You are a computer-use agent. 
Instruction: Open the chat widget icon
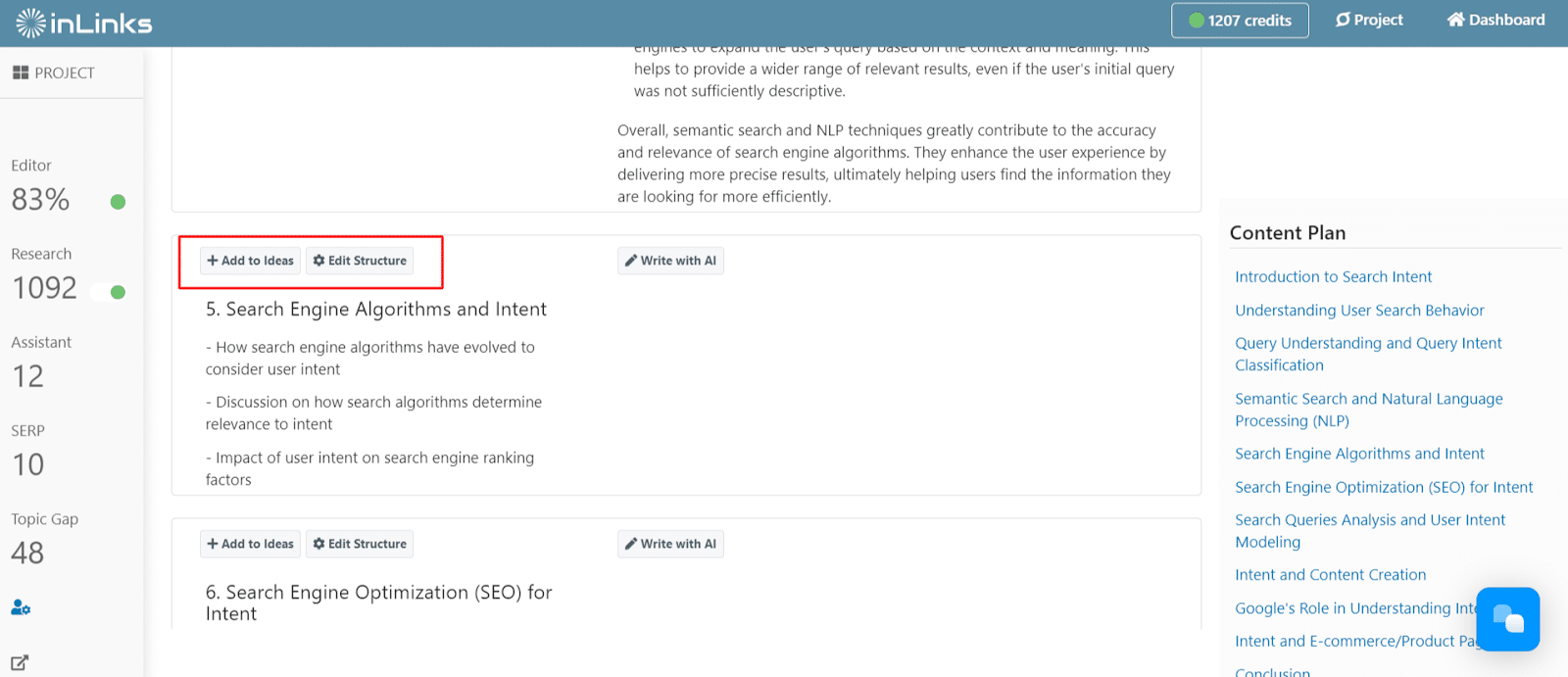[1507, 619]
